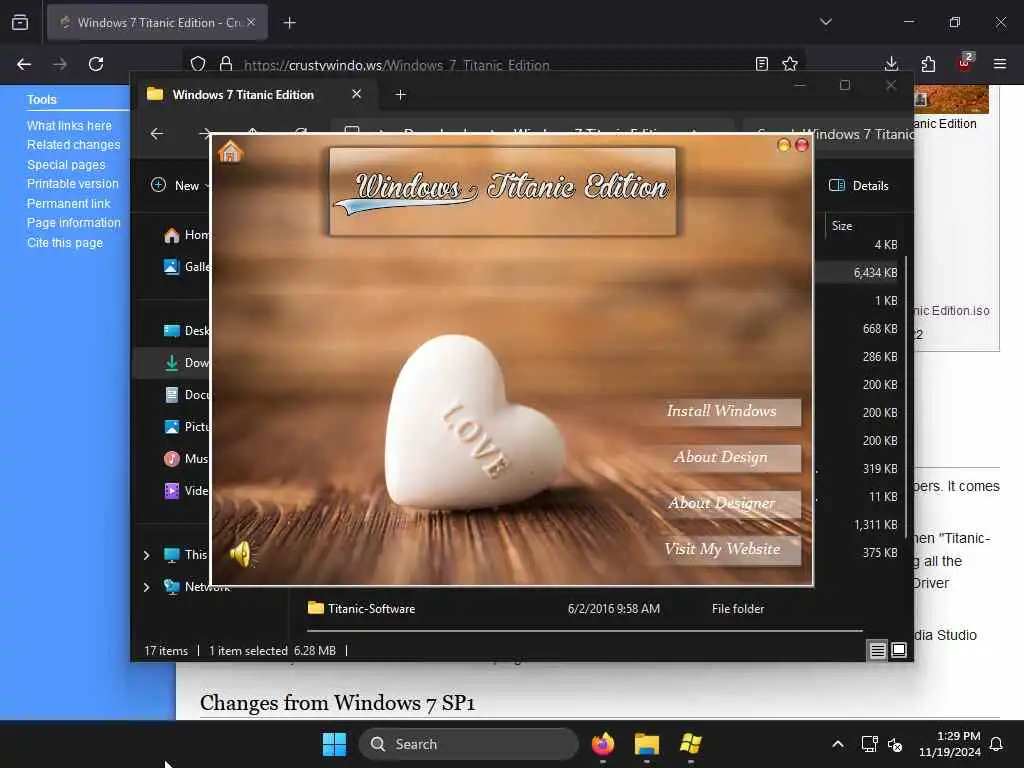The width and height of the screenshot is (1024, 768).
Task: Mute sound using the speaker icon
Action: [240, 554]
